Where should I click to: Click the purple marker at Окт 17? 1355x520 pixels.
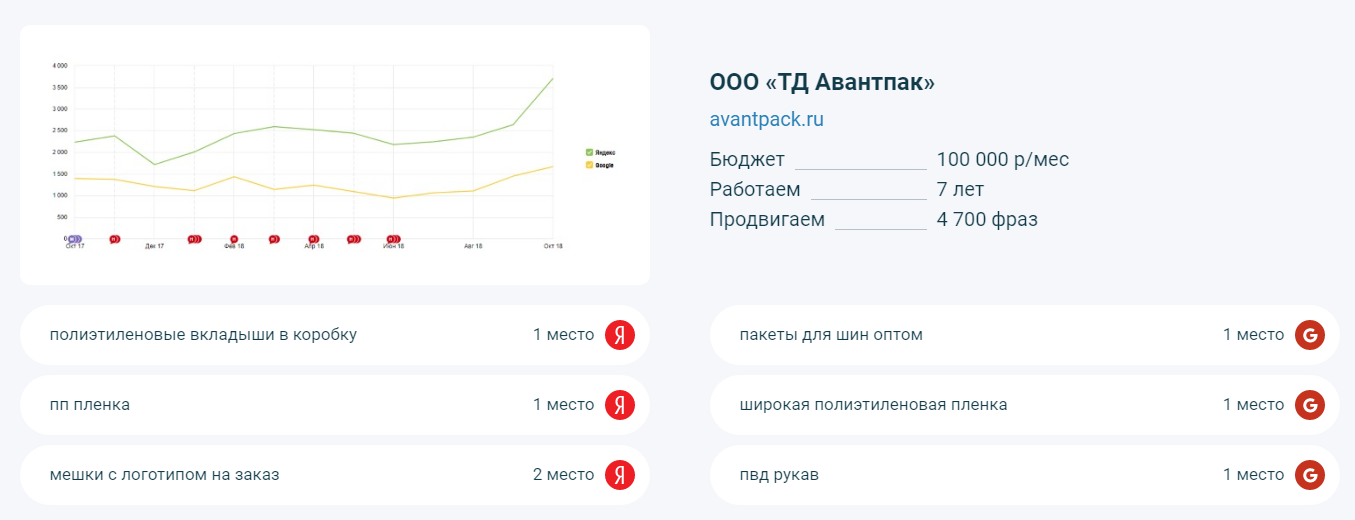pos(74,239)
